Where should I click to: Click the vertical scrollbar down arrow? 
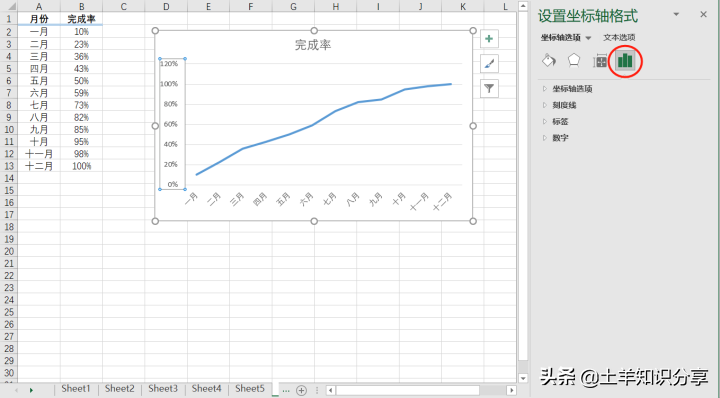pyautogui.click(x=523, y=378)
